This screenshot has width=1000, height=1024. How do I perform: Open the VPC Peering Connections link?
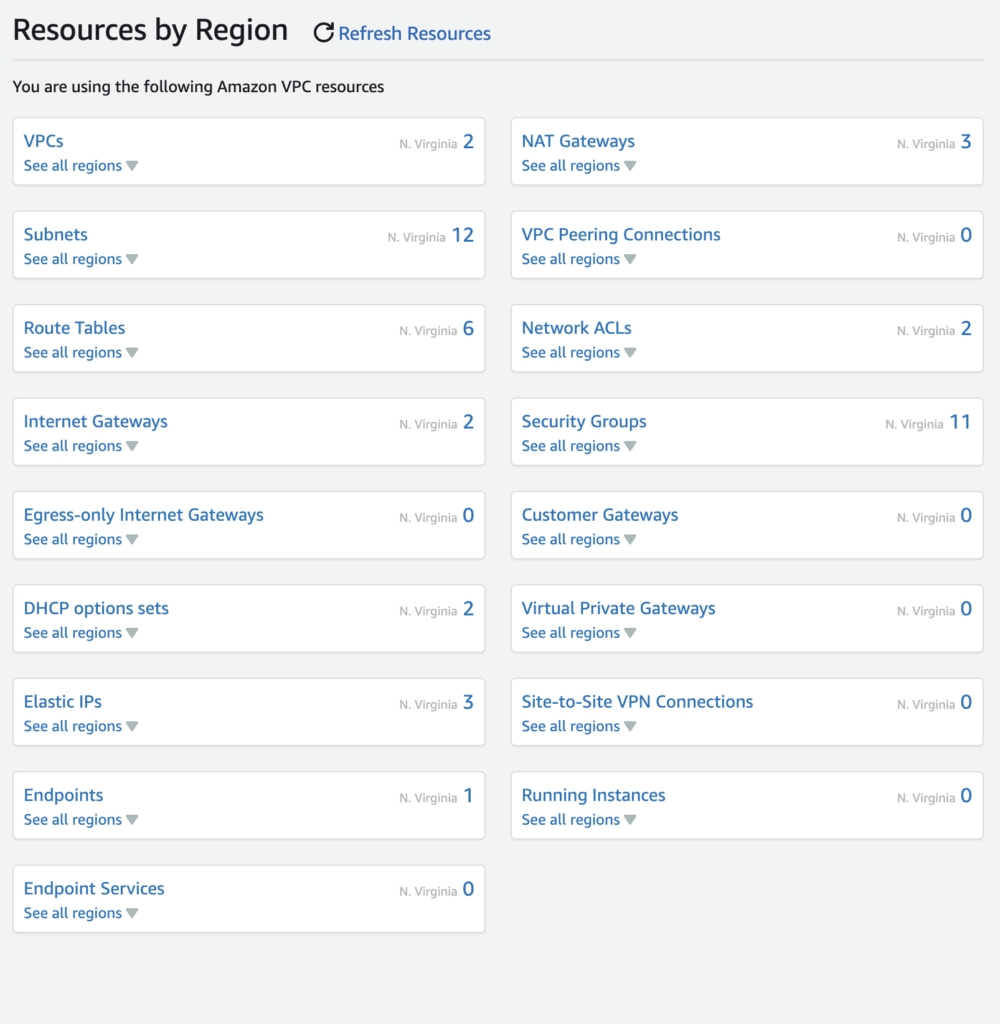[x=620, y=234]
